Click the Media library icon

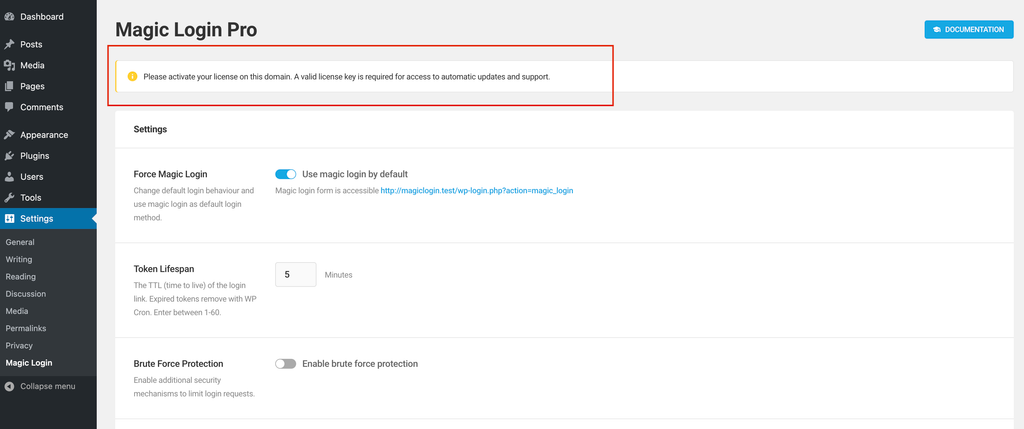(x=9, y=65)
